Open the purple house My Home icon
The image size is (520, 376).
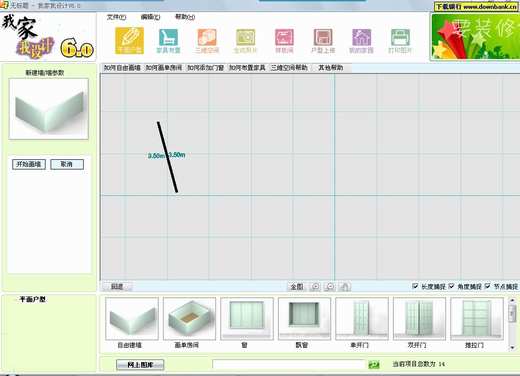(x=361, y=41)
